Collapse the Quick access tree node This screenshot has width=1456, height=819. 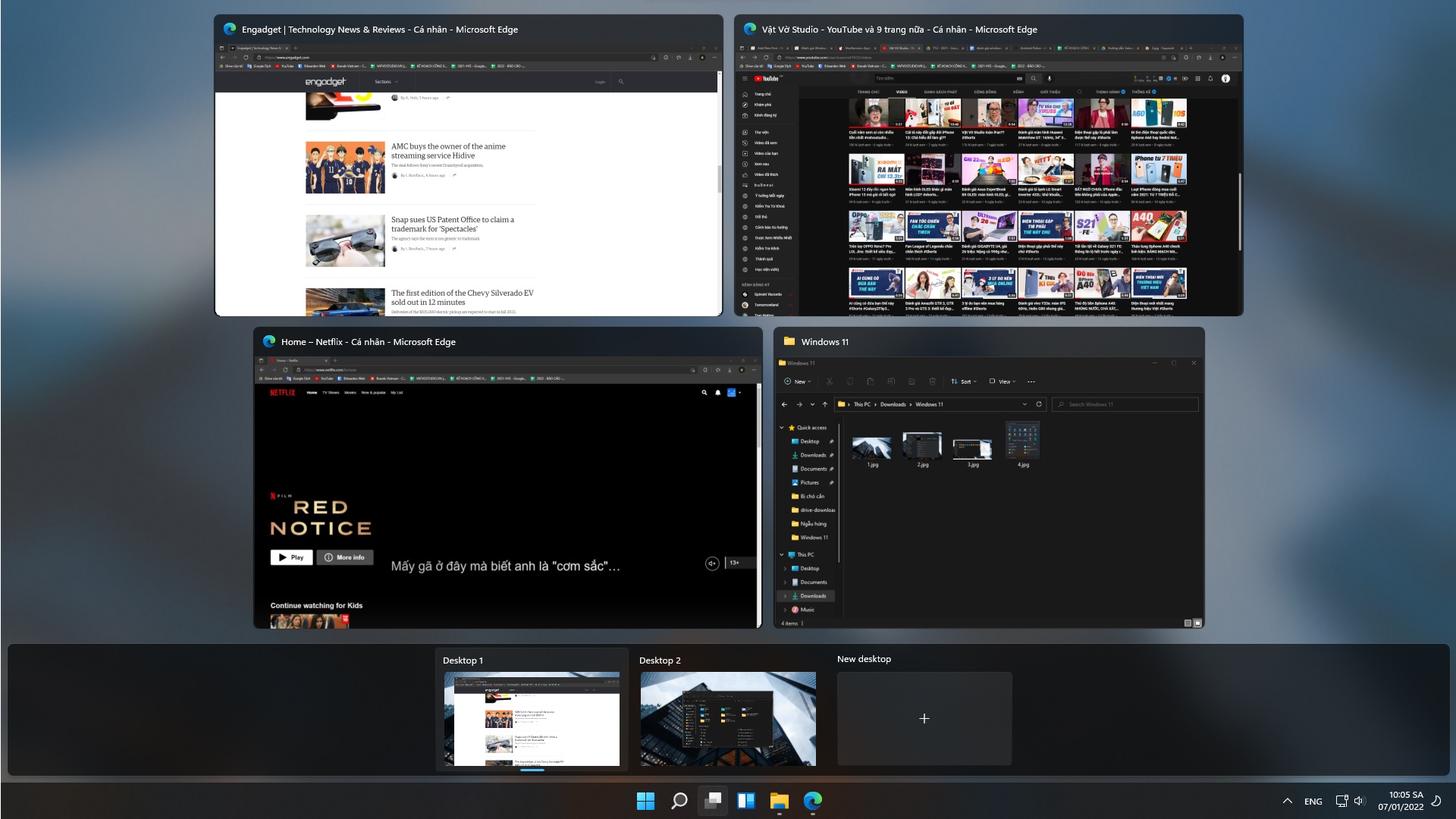point(782,428)
